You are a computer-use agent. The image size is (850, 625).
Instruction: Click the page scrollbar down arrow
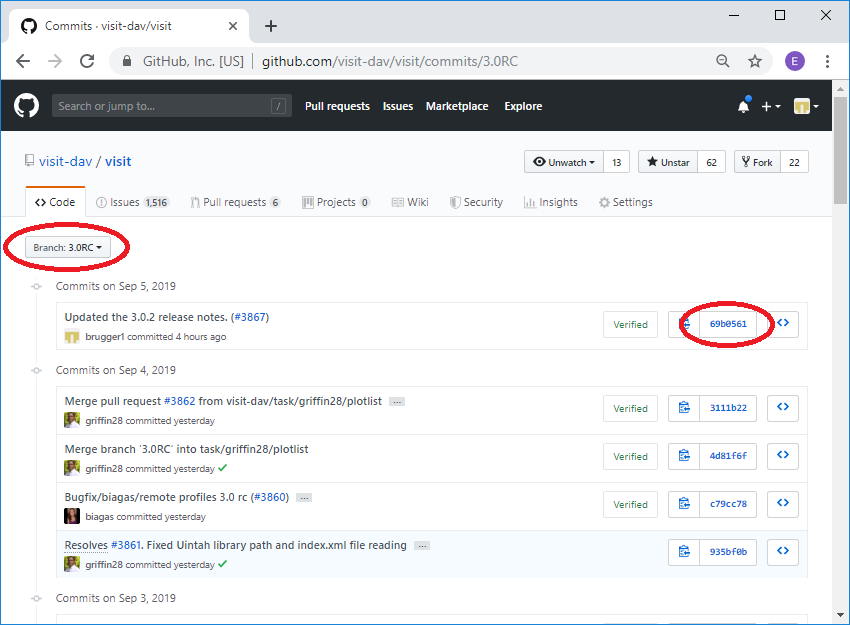(840, 615)
